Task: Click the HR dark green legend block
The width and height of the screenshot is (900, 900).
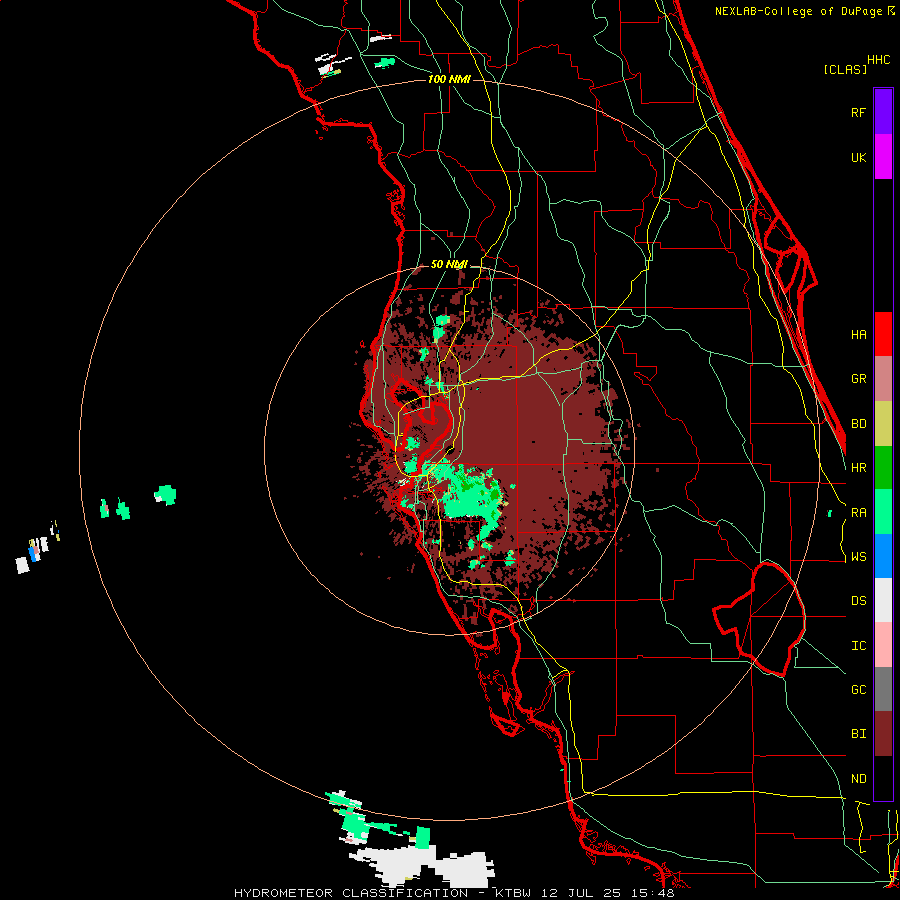Action: [x=883, y=467]
